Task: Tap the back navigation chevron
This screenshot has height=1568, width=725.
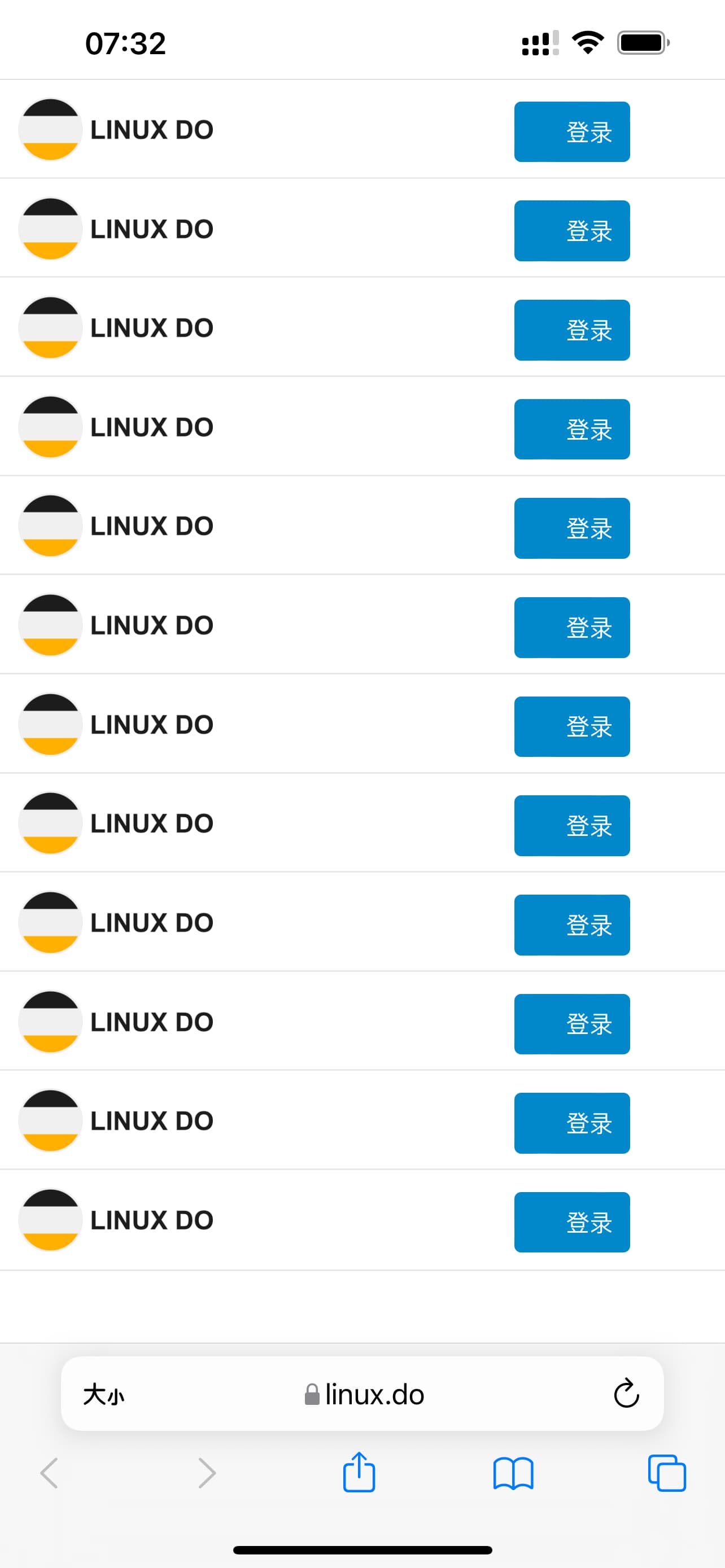Action: point(49,1473)
